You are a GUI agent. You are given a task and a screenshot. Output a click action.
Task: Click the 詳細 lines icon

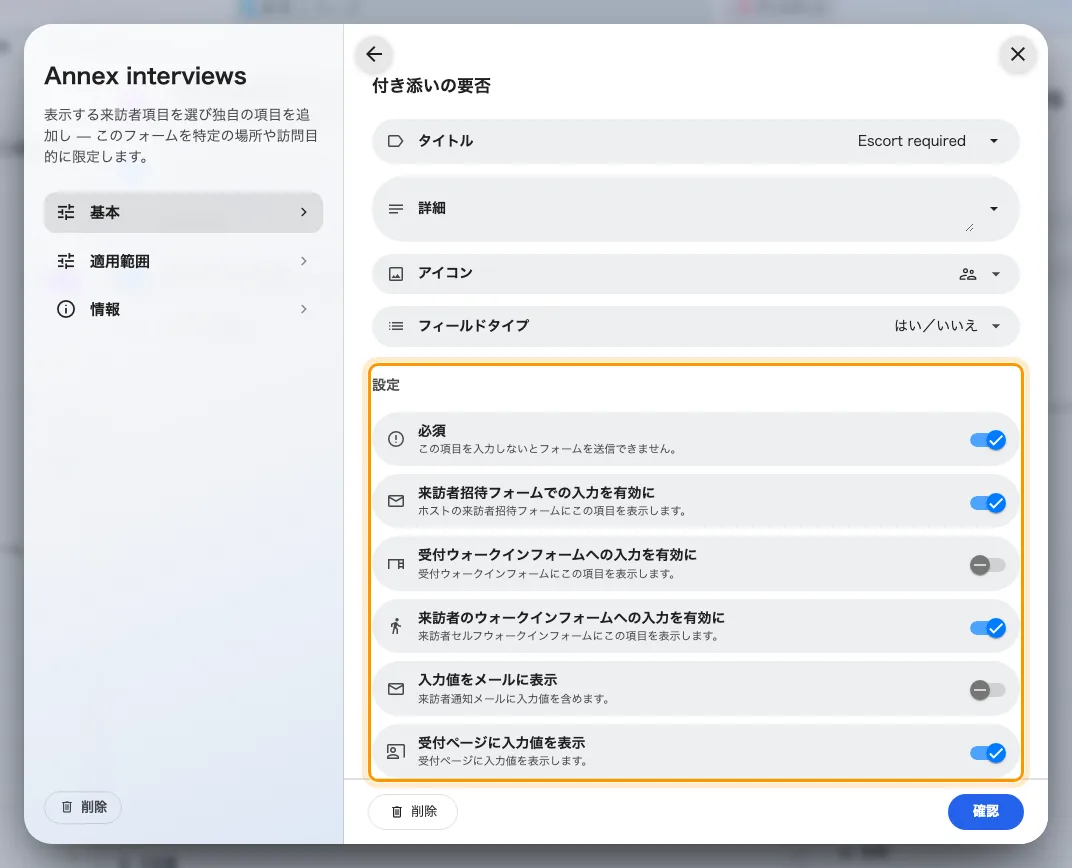pos(395,208)
